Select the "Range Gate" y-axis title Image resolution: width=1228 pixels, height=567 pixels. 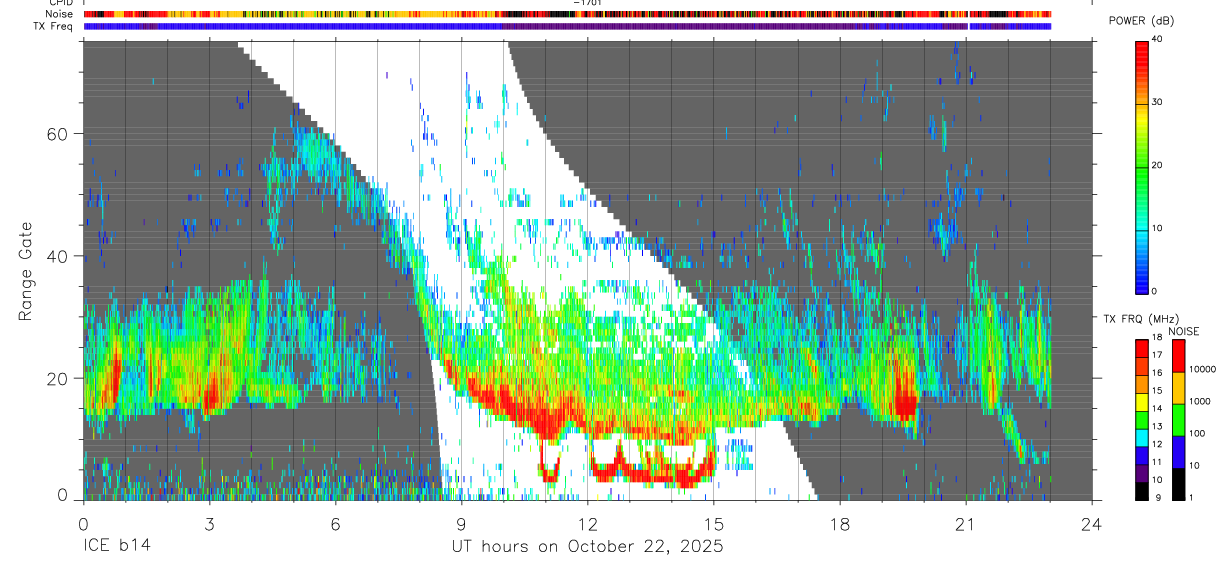click(x=27, y=271)
